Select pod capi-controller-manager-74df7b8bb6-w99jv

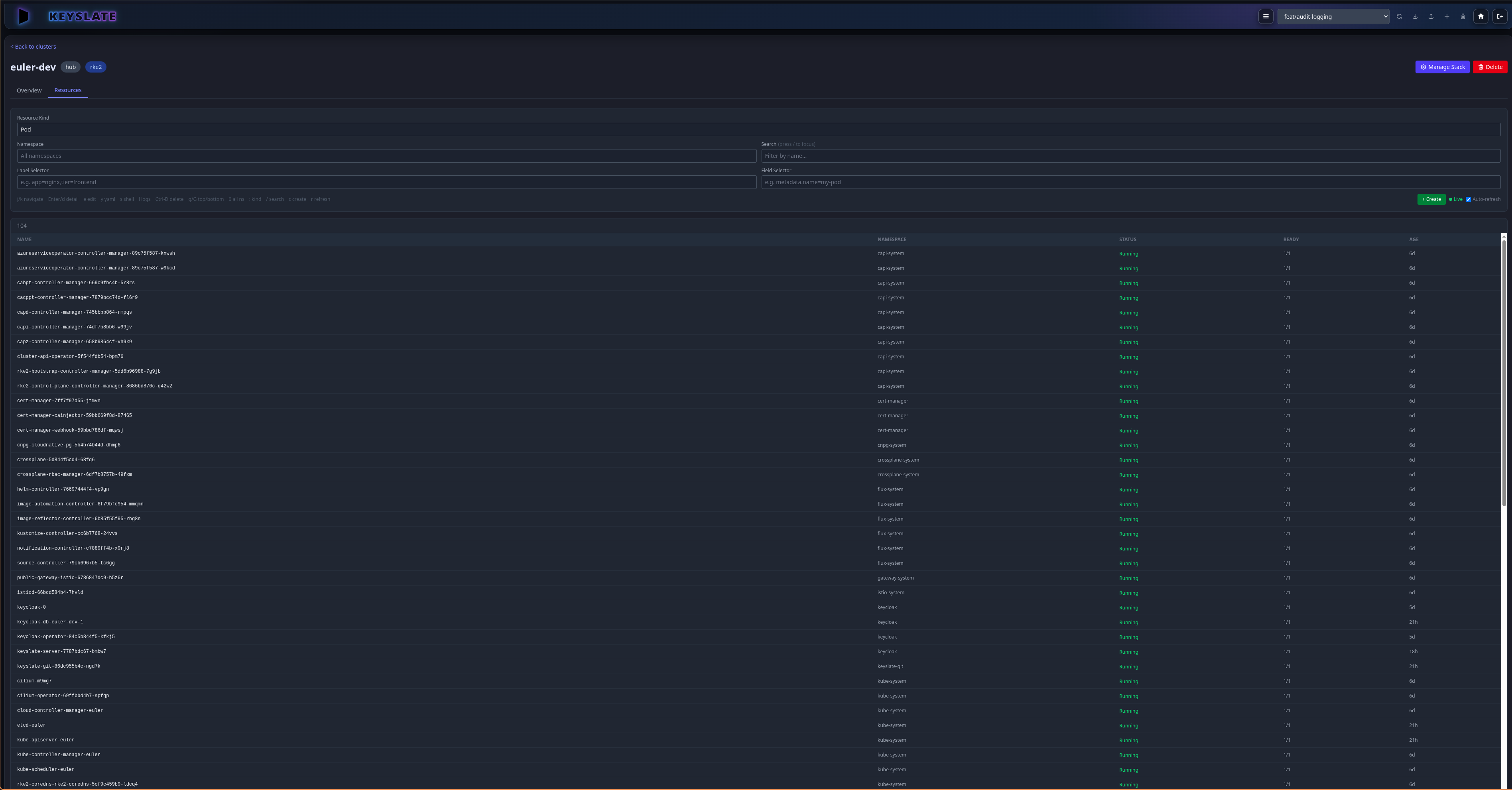[756, 327]
